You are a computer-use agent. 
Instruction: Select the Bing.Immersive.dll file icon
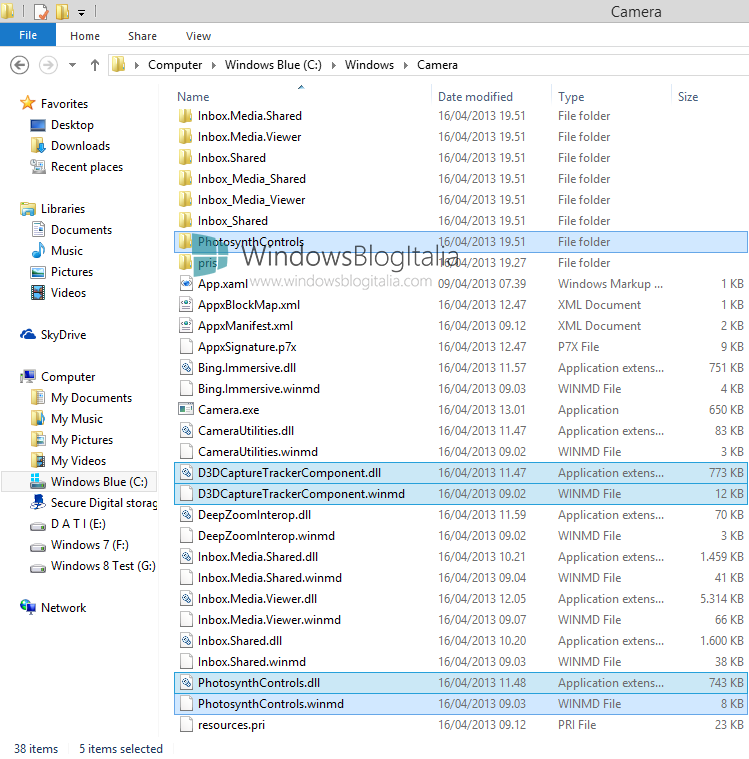point(186,368)
